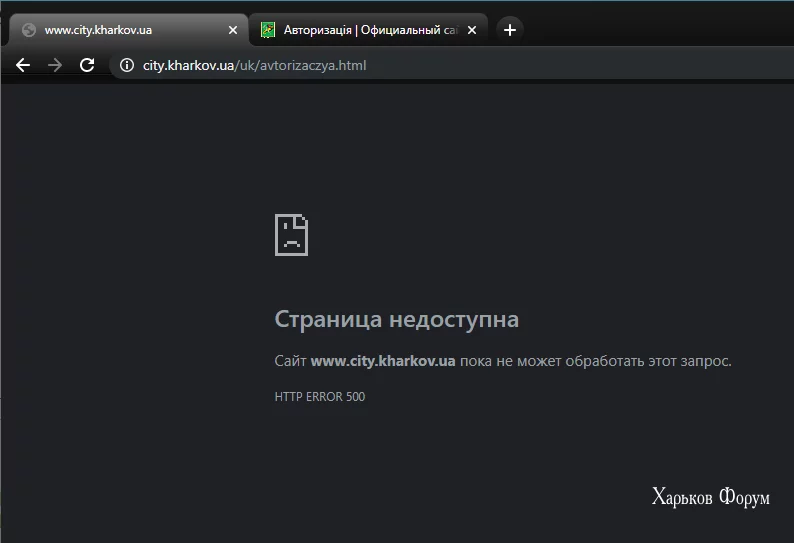This screenshot has height=543, width=794.
Task: Click the green favicon on Авторизація tab
Action: pyautogui.click(x=268, y=30)
